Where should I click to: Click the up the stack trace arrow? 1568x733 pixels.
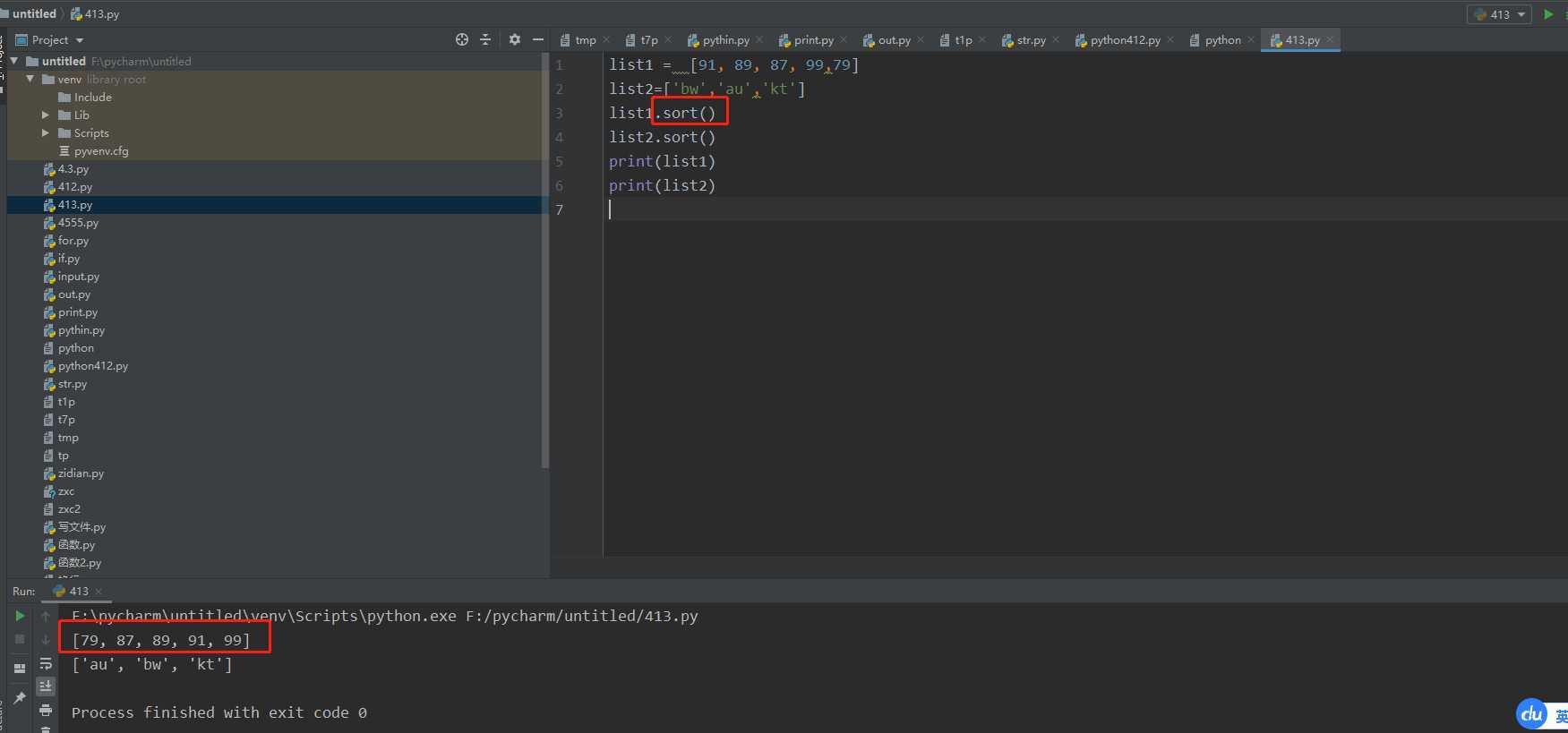click(x=46, y=616)
